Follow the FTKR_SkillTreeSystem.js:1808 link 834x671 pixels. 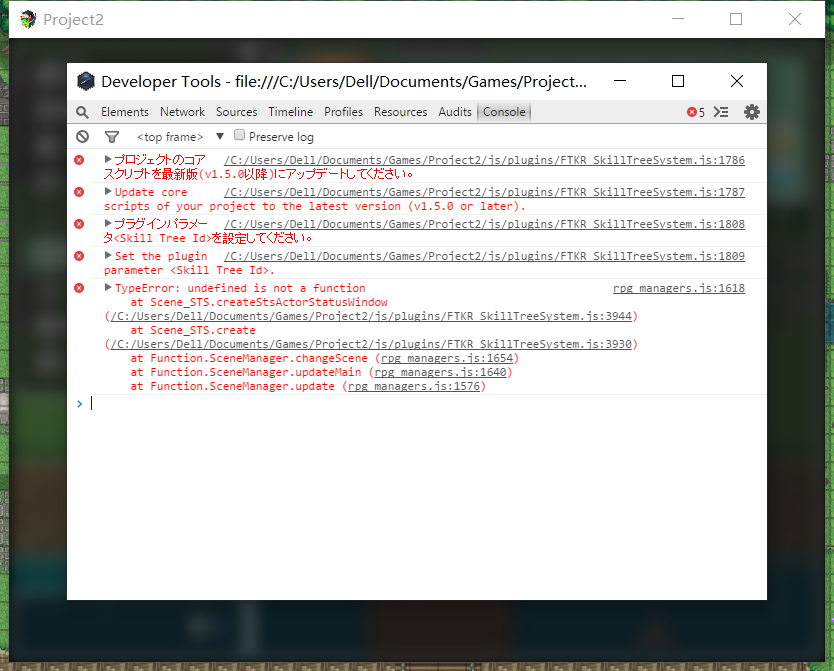point(484,224)
